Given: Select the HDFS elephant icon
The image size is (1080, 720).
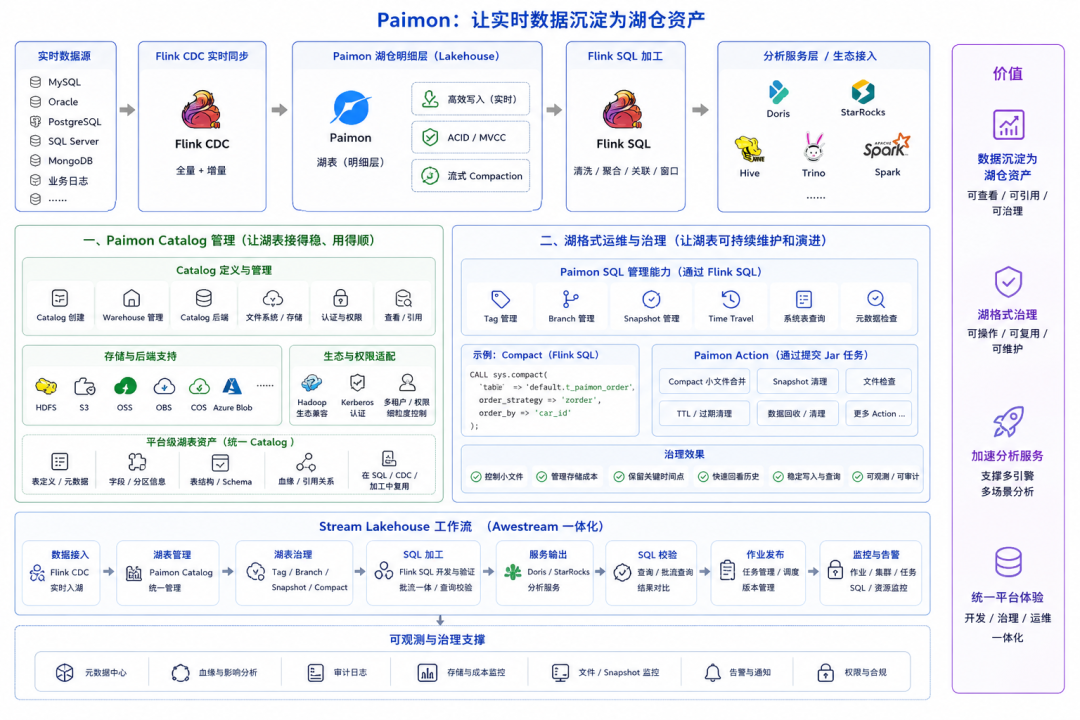Looking at the screenshot, I should point(46,387).
